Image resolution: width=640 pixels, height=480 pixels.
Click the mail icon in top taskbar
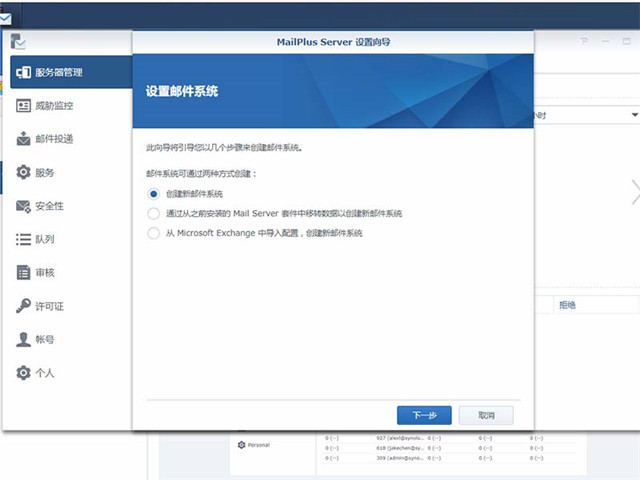[5, 19]
